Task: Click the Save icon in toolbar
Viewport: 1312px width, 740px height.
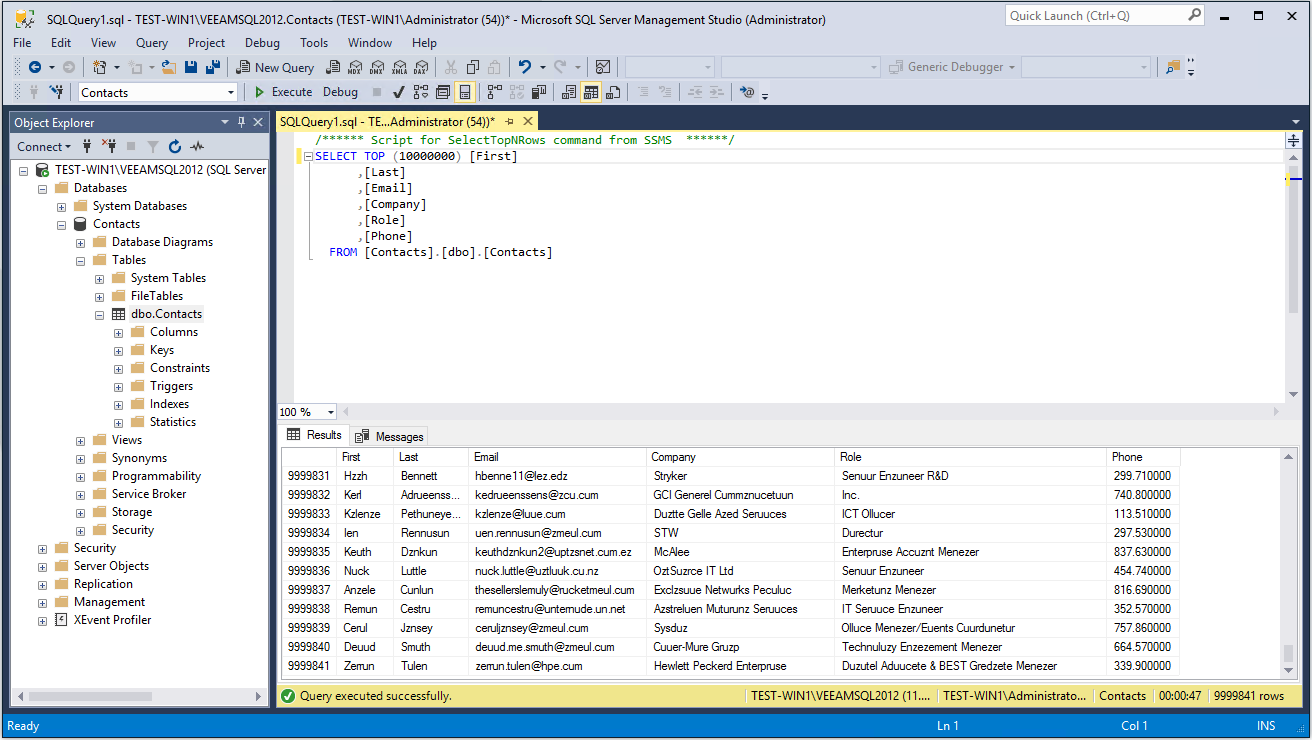Action: (190, 67)
